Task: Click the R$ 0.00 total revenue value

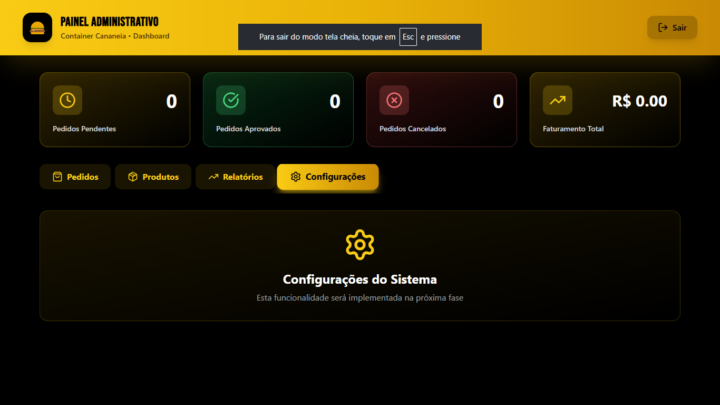Action: [639, 101]
